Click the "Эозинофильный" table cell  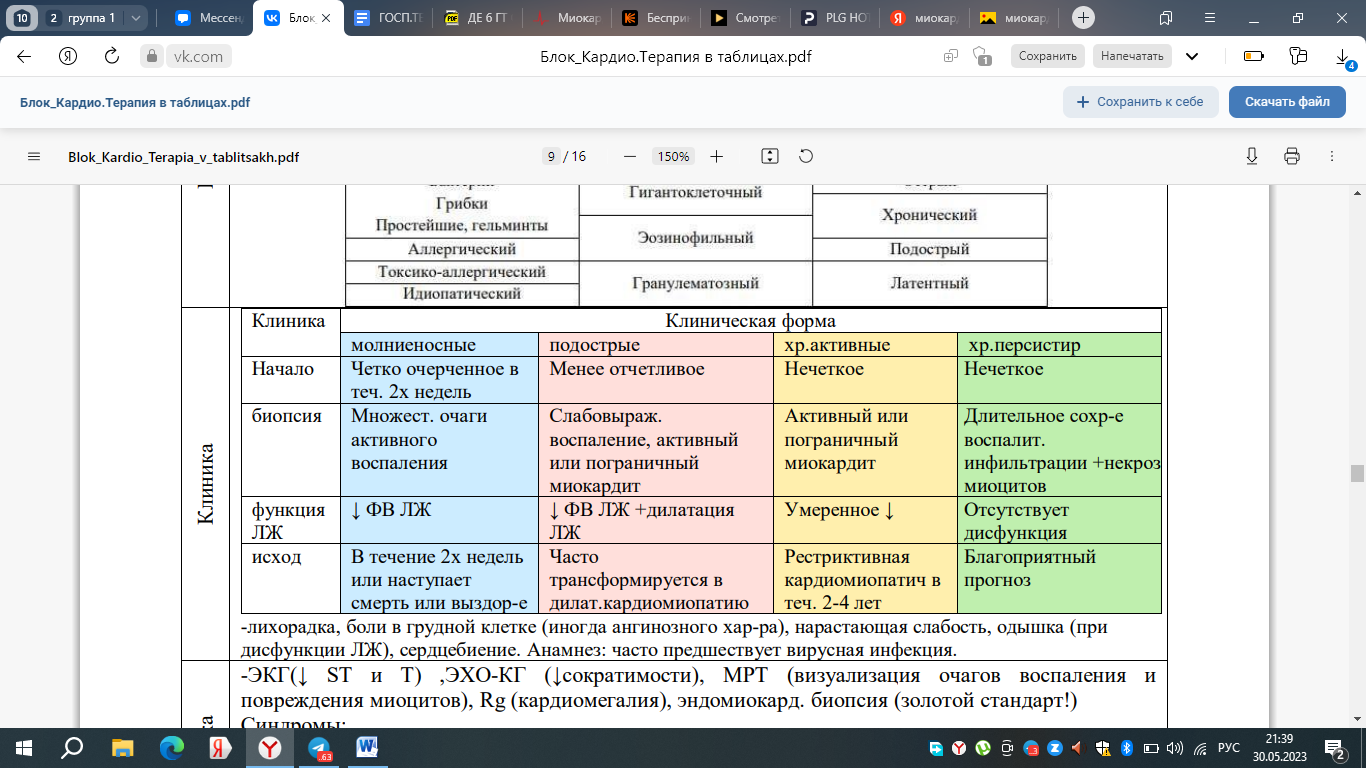point(695,238)
